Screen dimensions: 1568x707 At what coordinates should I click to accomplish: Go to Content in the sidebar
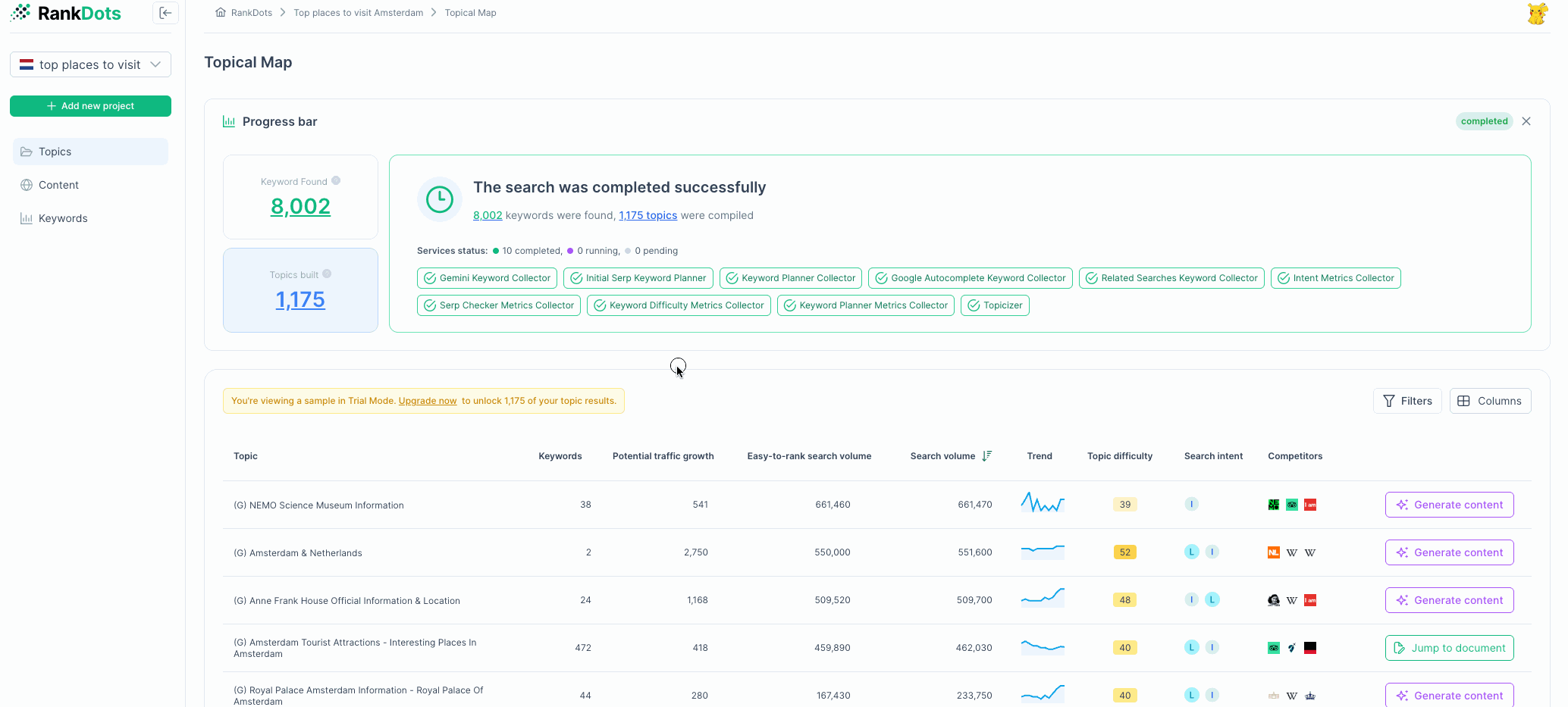pos(58,185)
